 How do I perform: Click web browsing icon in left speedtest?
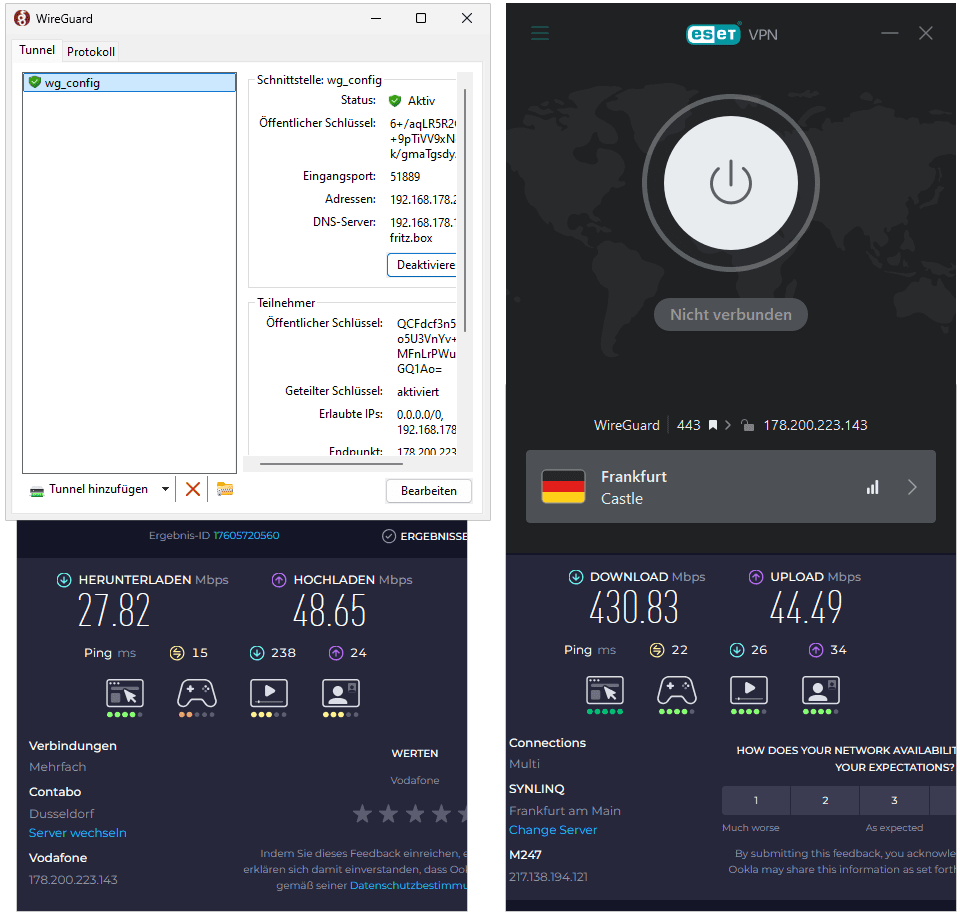[x=125, y=694]
